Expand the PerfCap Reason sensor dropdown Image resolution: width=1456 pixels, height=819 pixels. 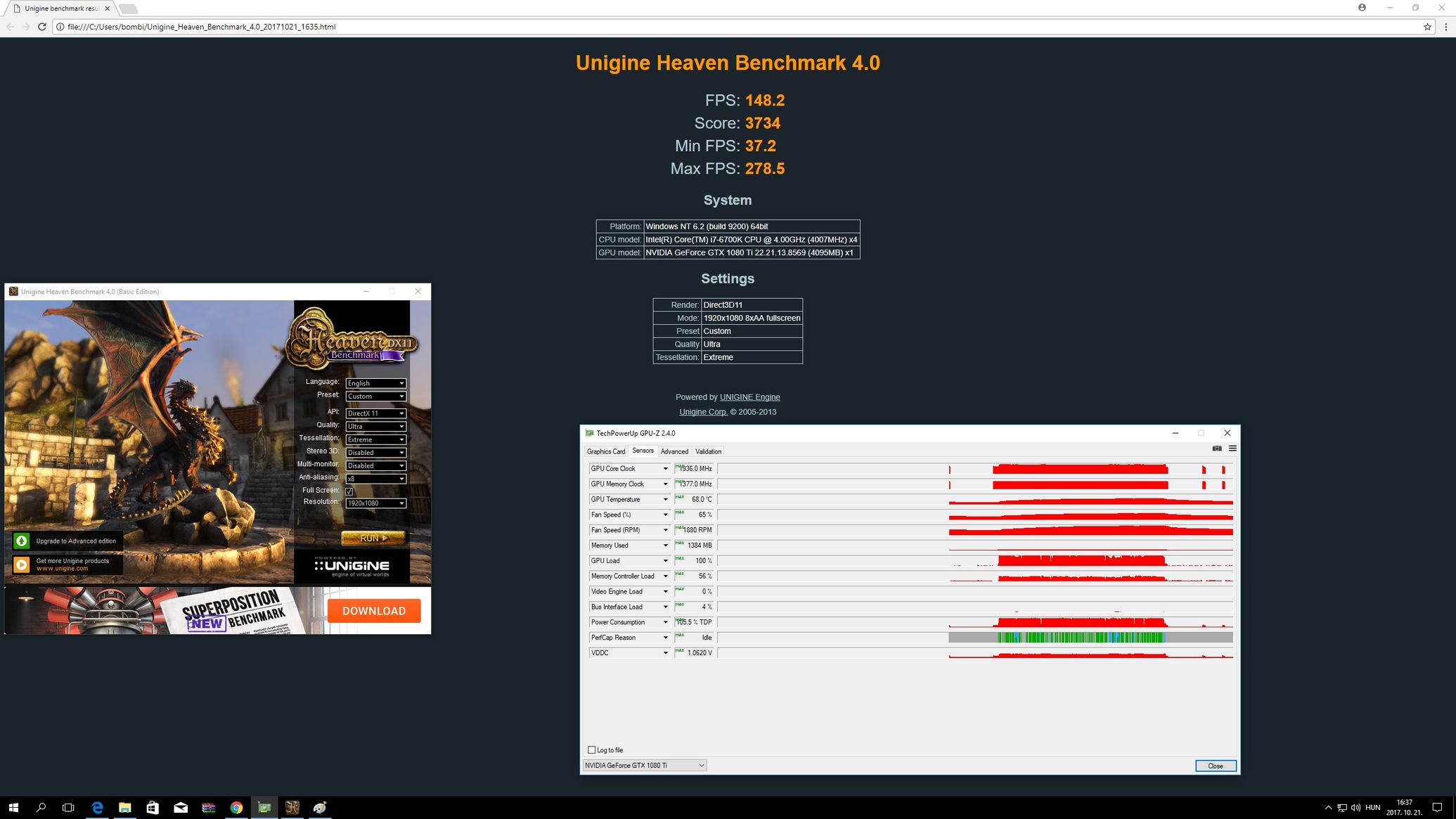click(x=665, y=638)
